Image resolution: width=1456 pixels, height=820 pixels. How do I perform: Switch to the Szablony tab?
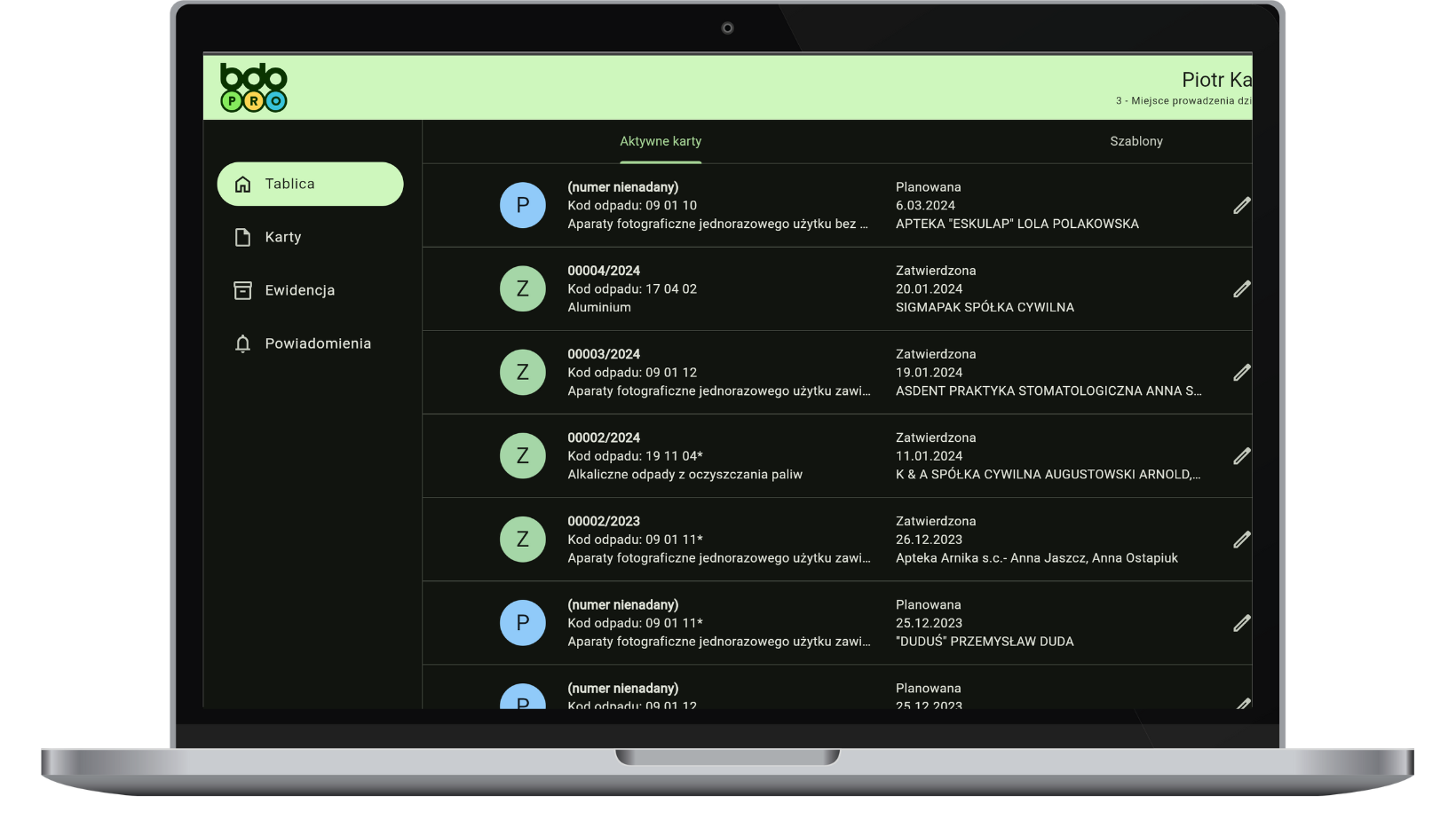1136,141
